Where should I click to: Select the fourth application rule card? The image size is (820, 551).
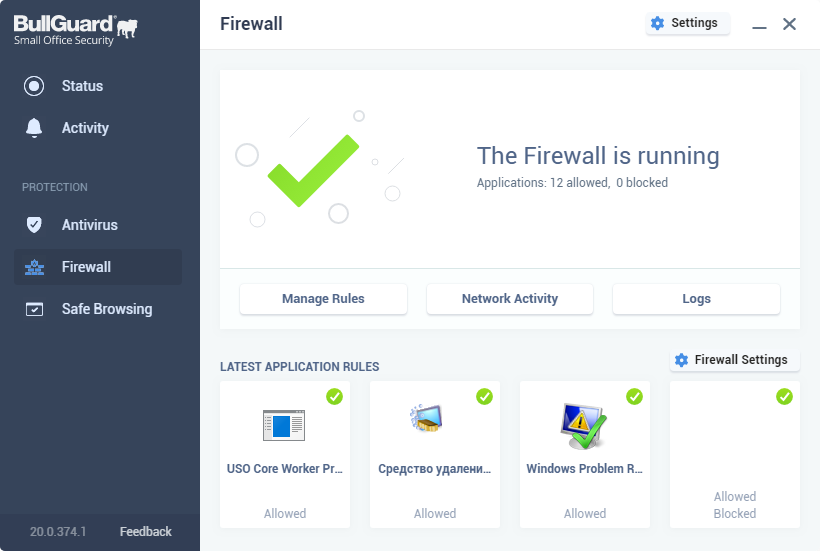click(735, 455)
